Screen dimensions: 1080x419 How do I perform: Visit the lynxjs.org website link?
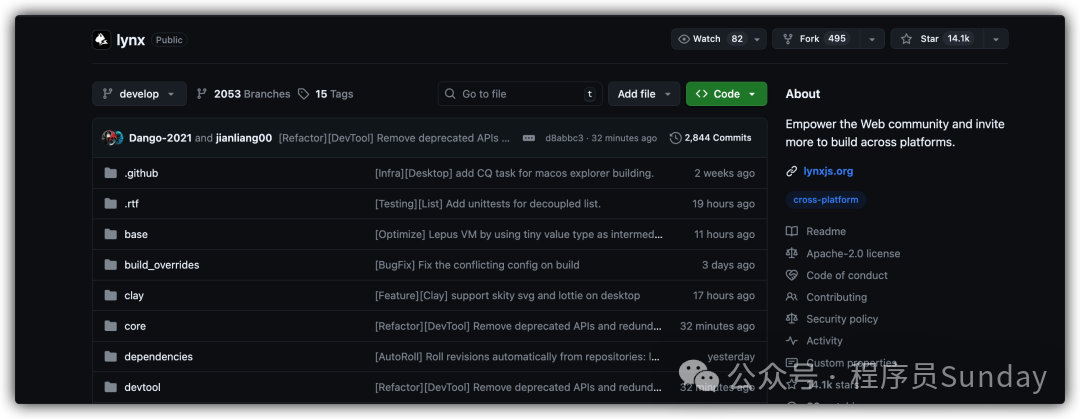pos(827,171)
